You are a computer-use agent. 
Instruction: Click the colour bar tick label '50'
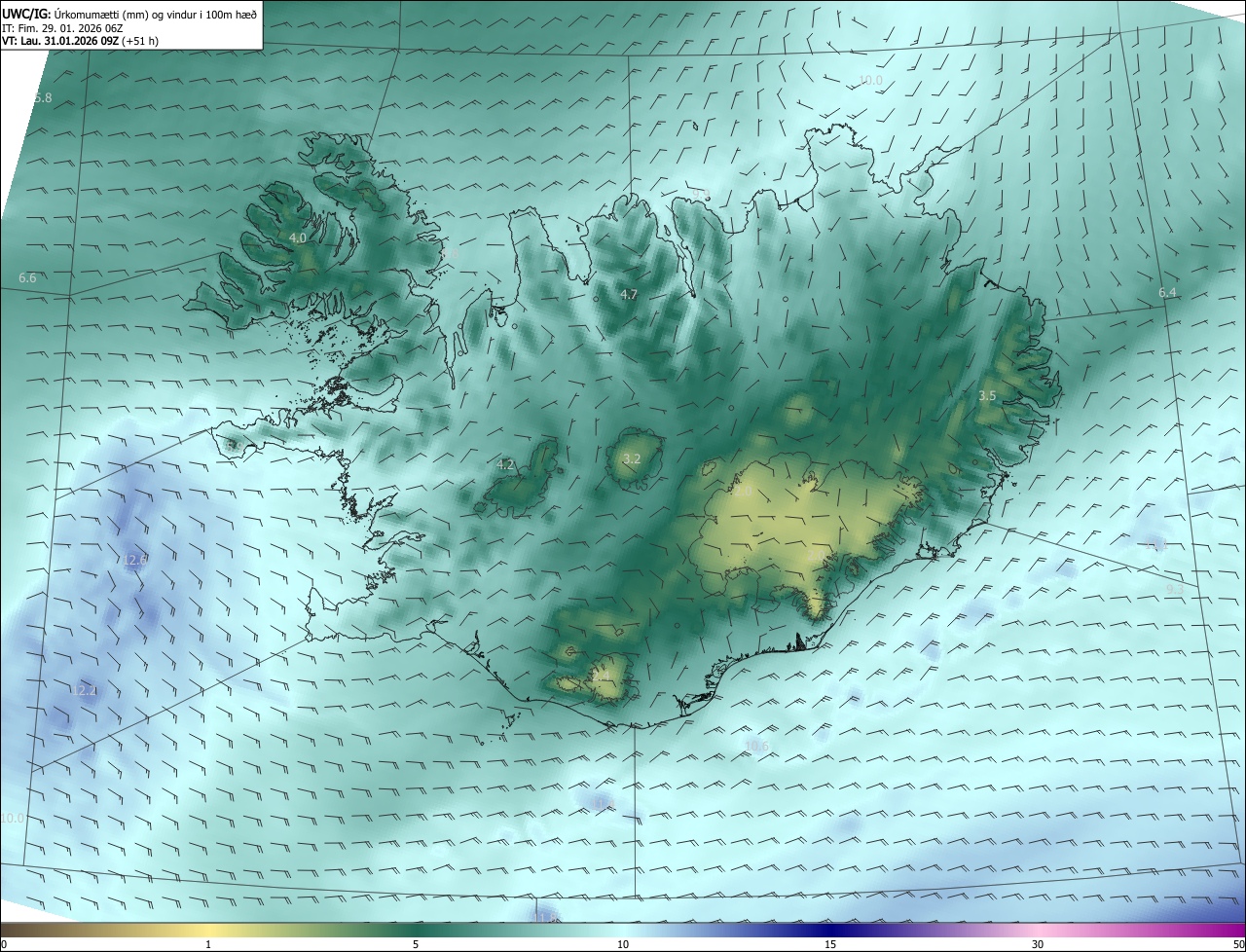click(1238, 944)
